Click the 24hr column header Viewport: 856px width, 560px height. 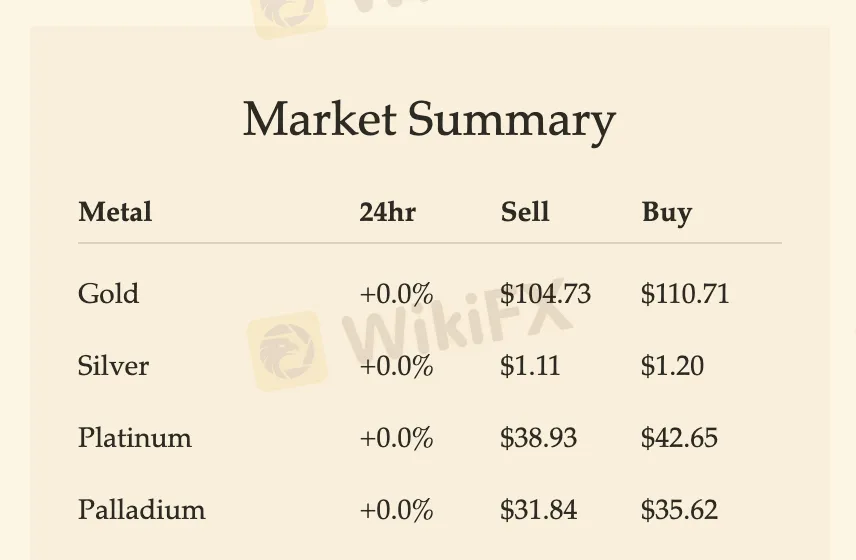point(387,212)
